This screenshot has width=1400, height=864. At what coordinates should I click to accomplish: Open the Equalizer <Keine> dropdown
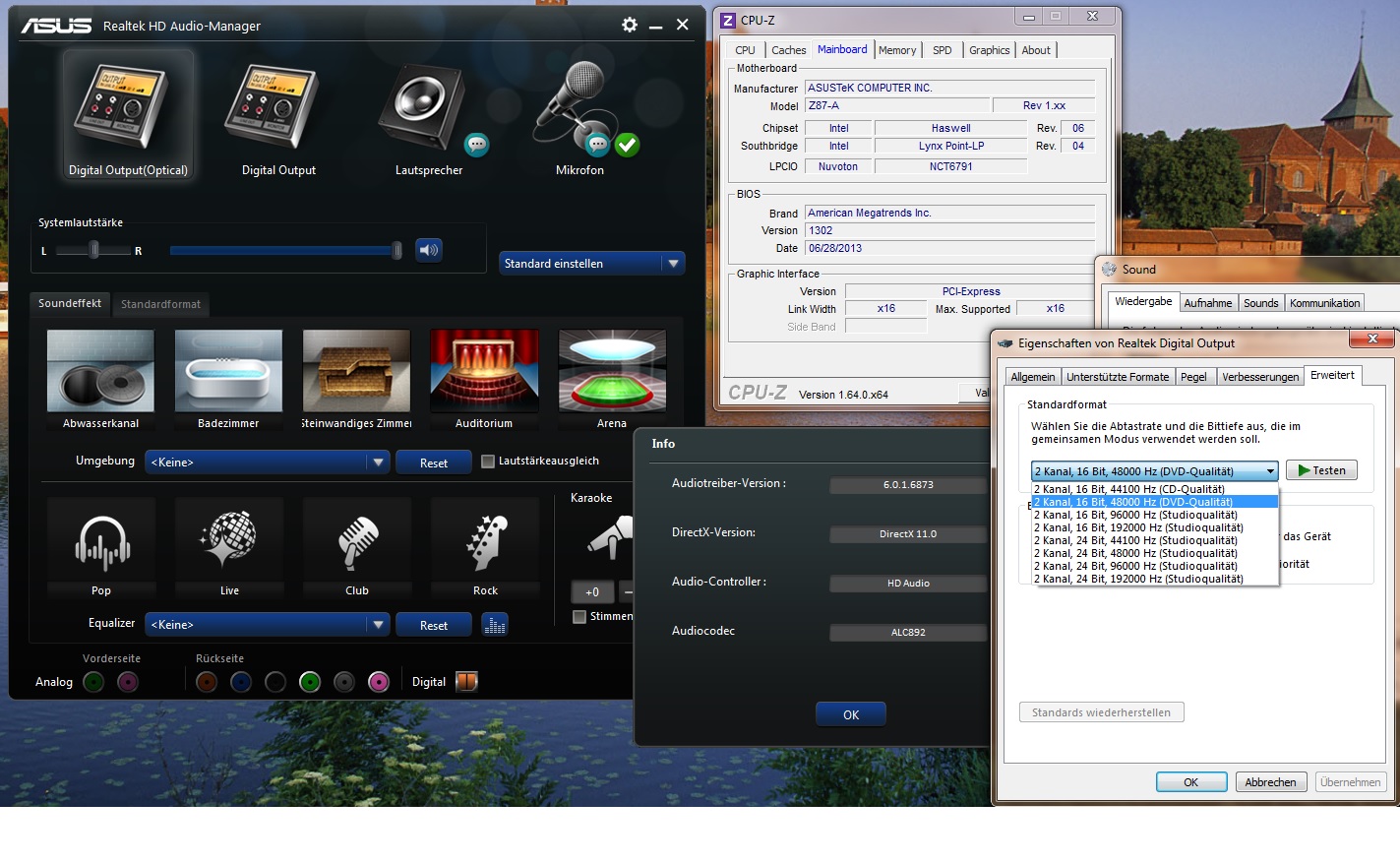point(268,625)
